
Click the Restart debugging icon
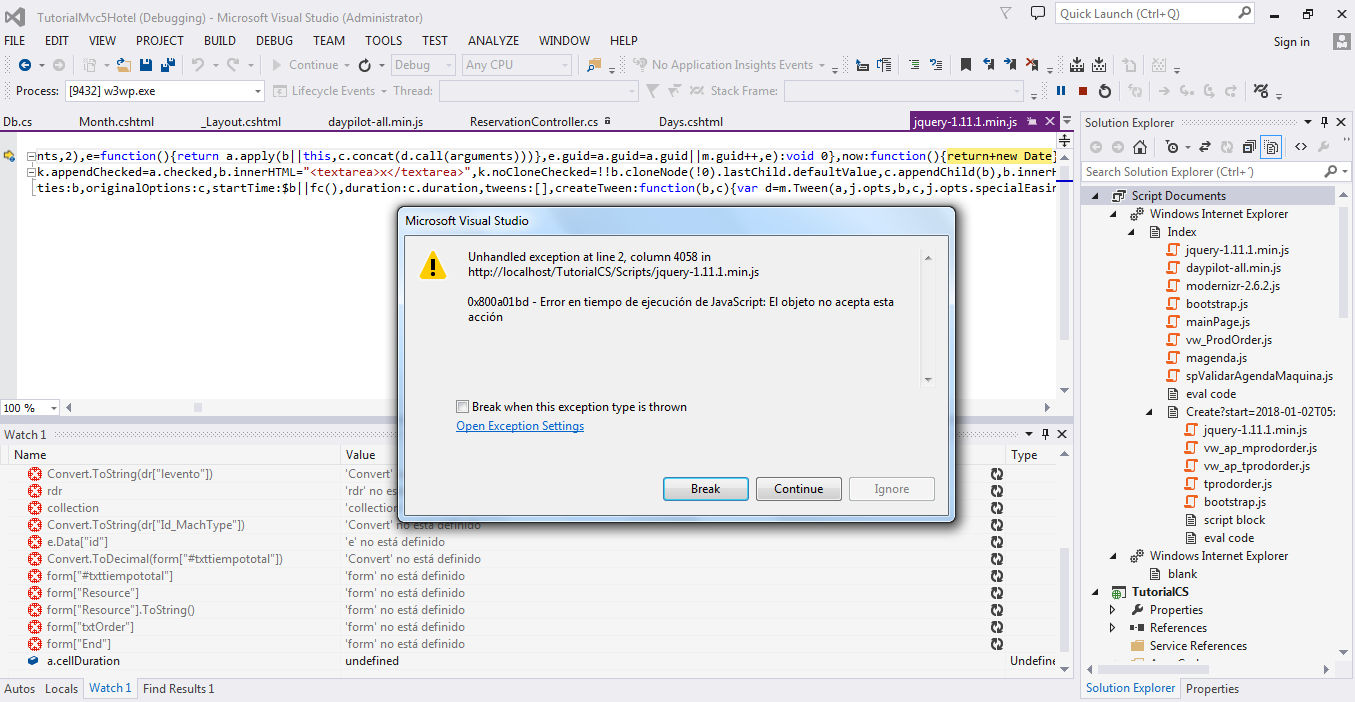coord(1105,91)
